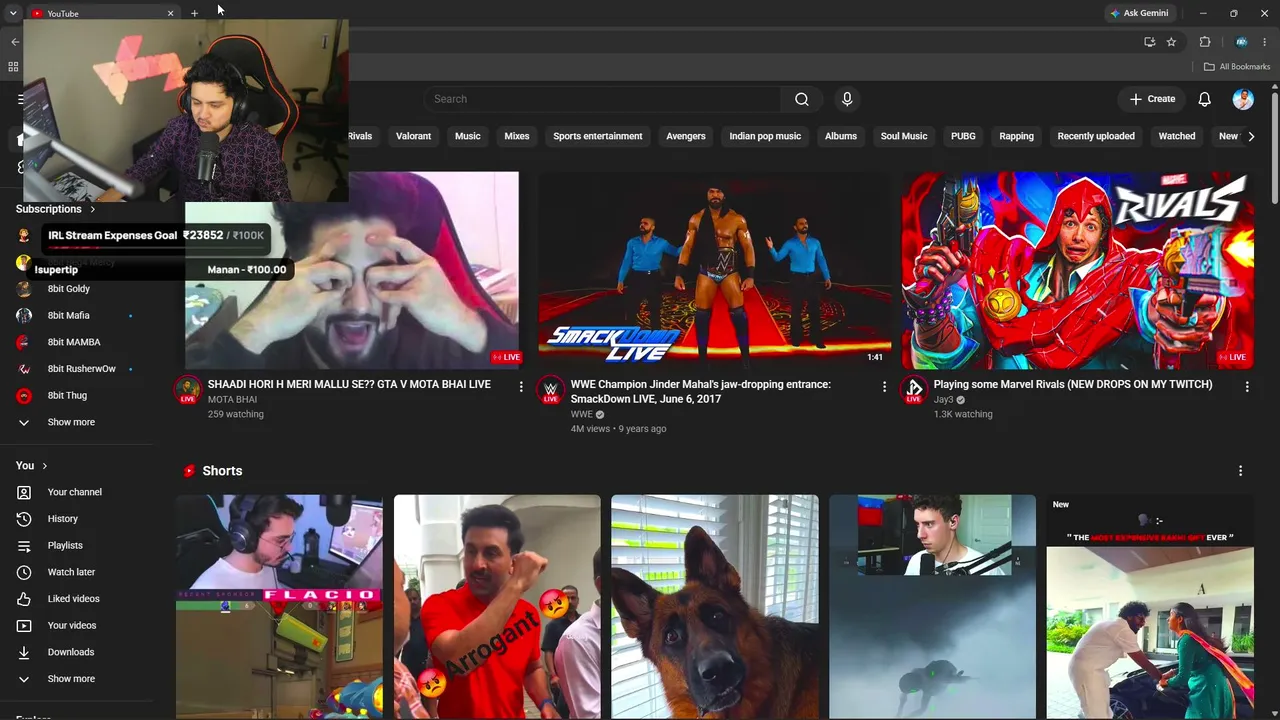Click the Your videos play icon
Screen dimensions: 1280x720
[x=24, y=626]
